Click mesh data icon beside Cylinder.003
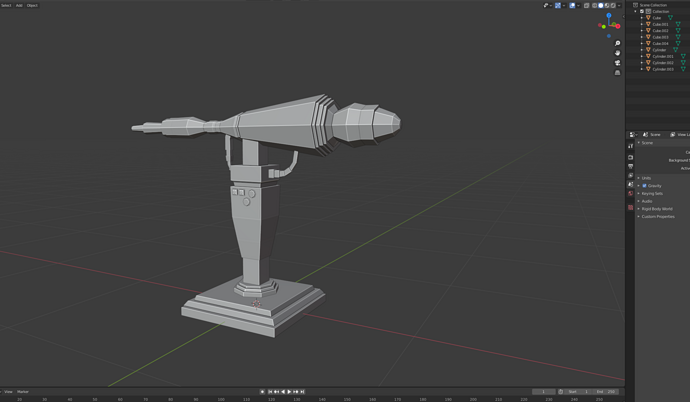Image resolution: width=690 pixels, height=402 pixels. [683, 69]
